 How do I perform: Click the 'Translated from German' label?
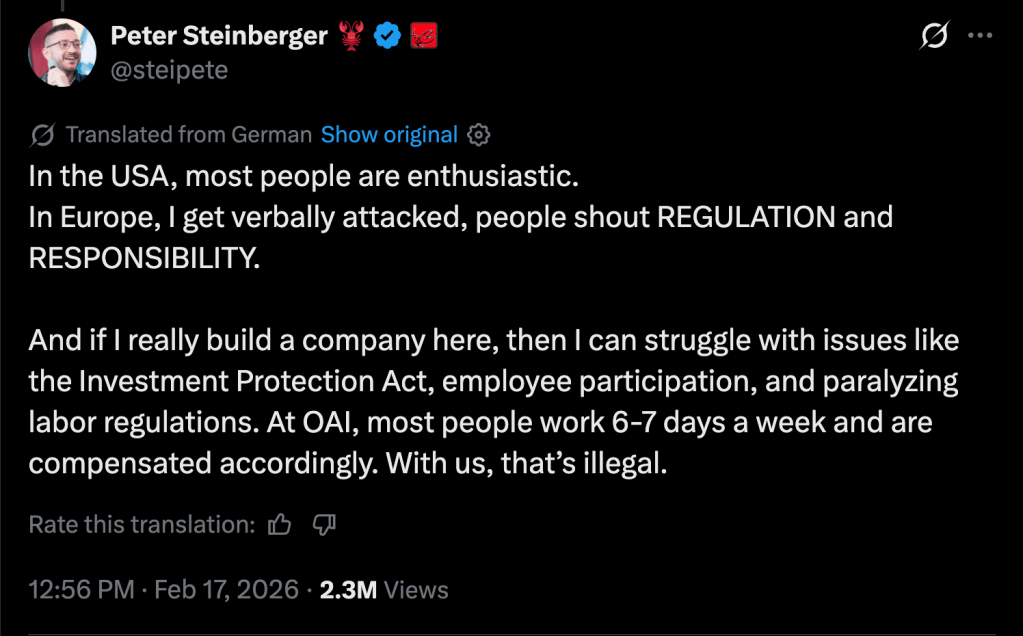click(189, 135)
